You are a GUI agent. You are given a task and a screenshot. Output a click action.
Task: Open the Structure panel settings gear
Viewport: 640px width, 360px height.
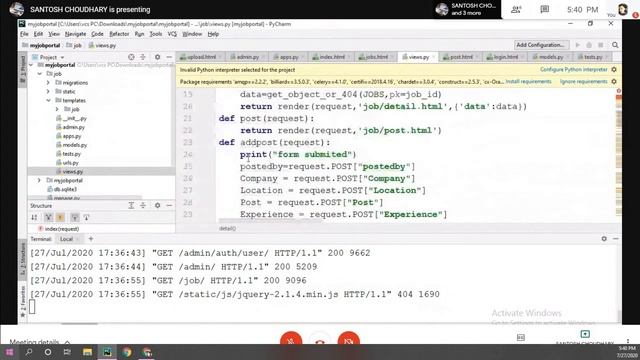[x=158, y=205]
